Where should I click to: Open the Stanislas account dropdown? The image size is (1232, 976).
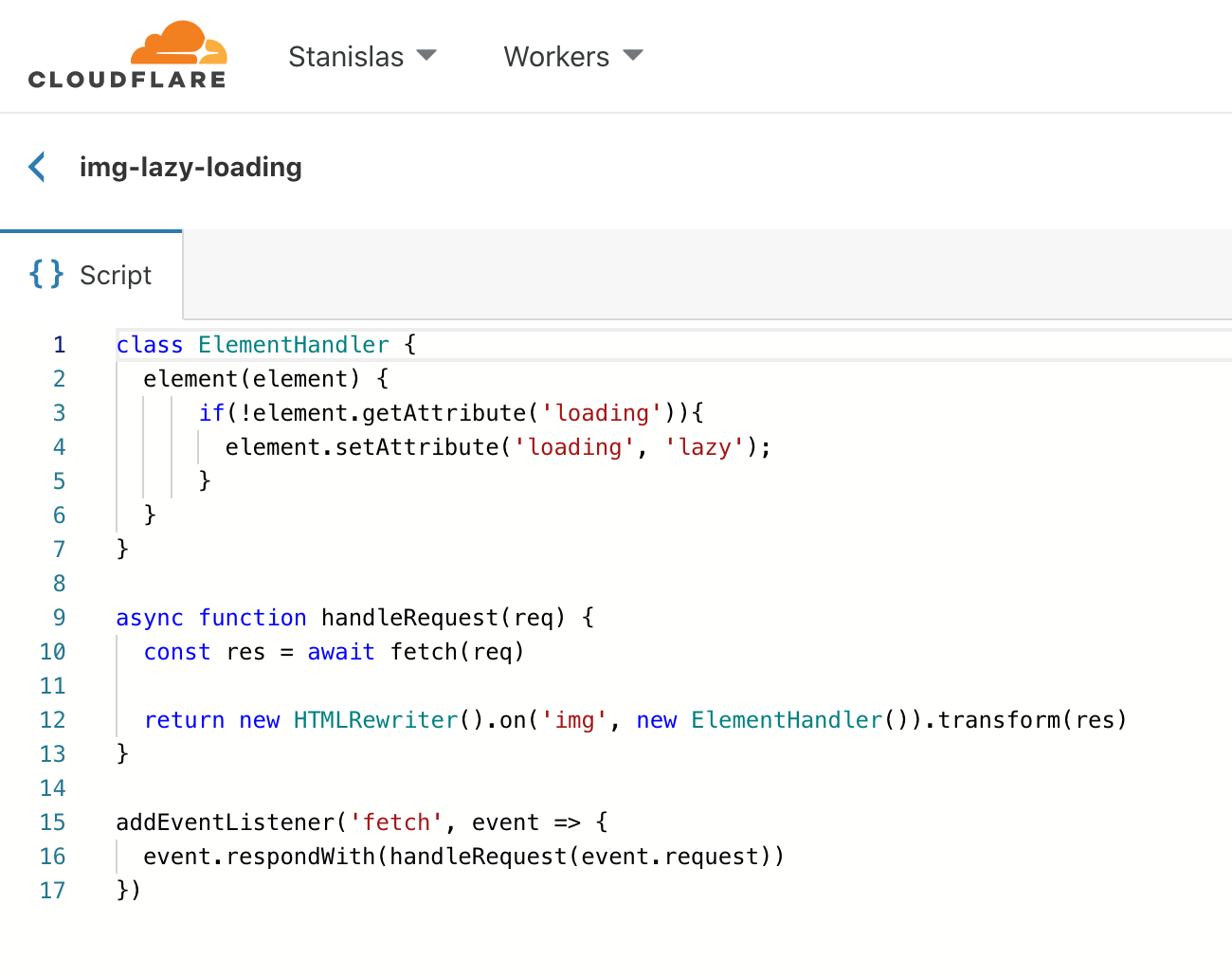[361, 57]
